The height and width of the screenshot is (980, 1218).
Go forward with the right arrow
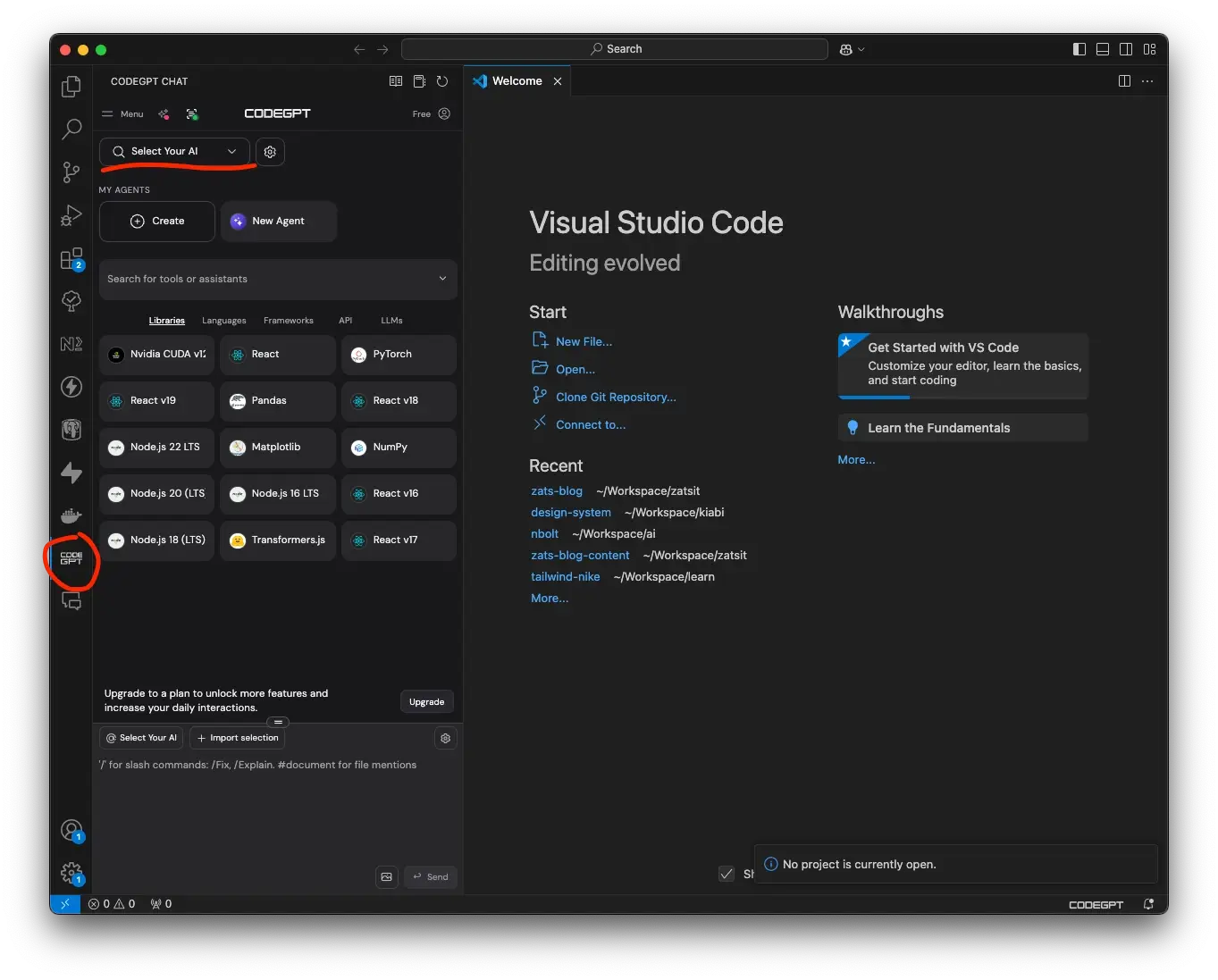coord(382,49)
